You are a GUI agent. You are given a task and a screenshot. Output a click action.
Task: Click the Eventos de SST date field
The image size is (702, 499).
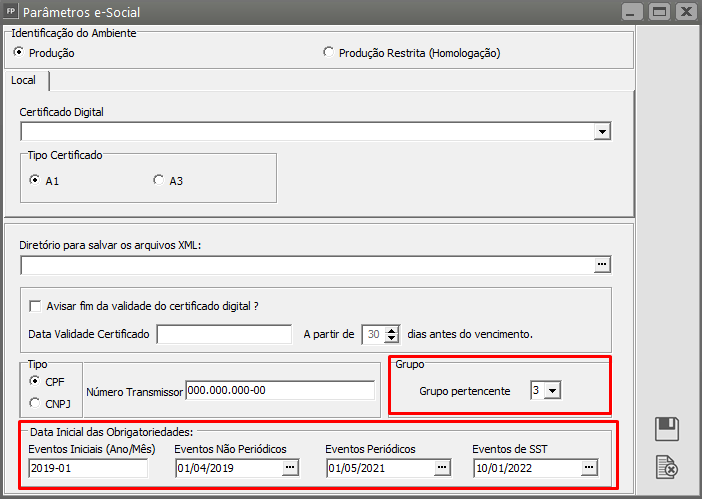coord(528,468)
